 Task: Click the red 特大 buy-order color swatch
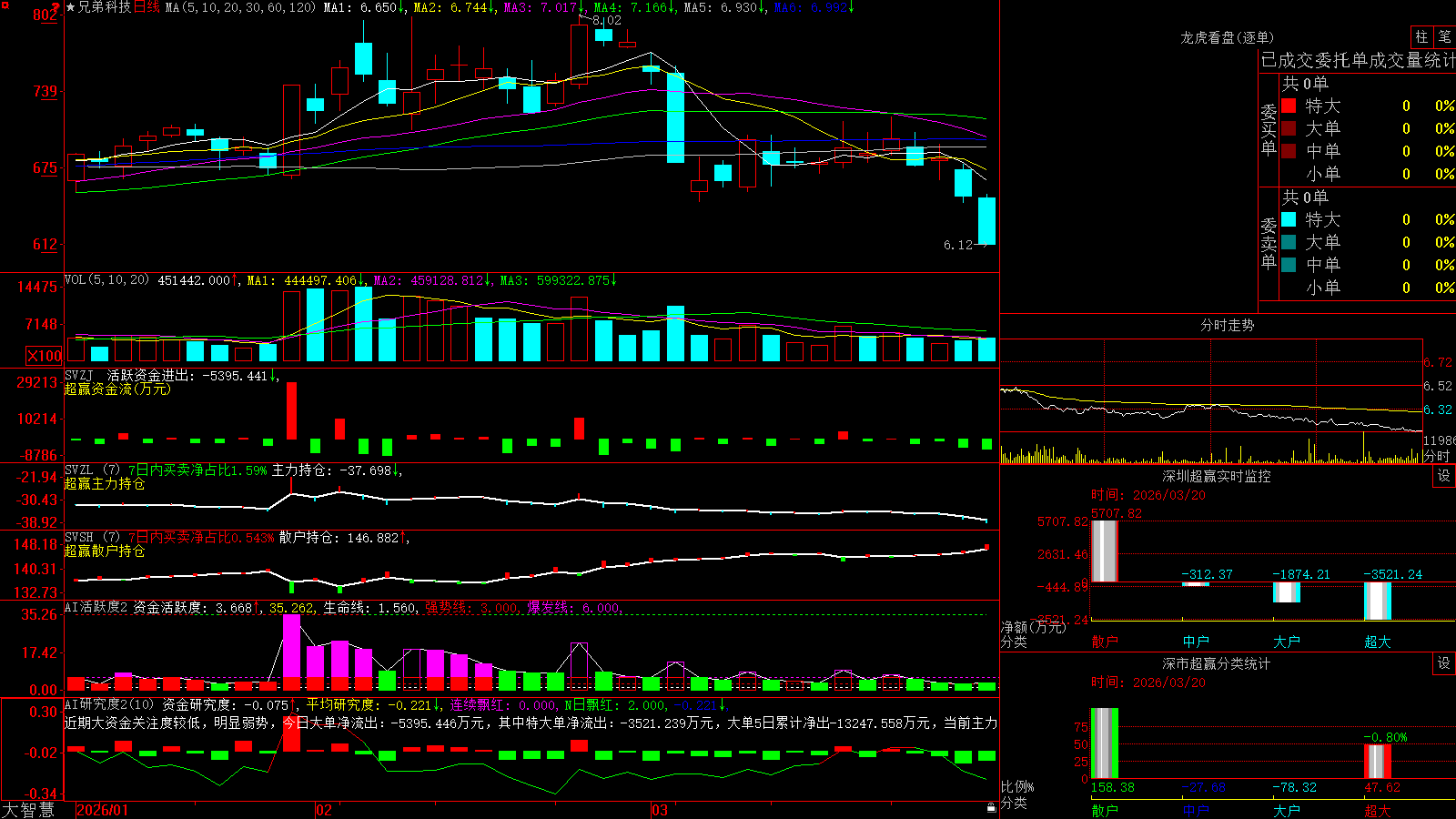point(1289,106)
